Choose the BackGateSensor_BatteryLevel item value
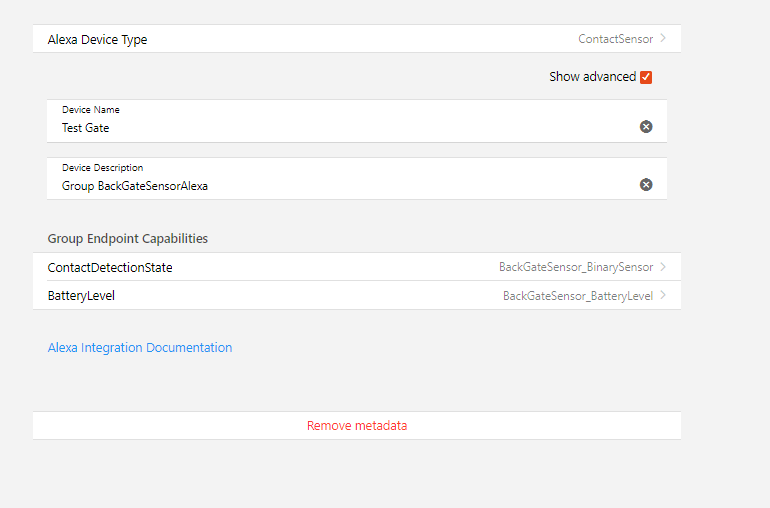 (x=578, y=296)
